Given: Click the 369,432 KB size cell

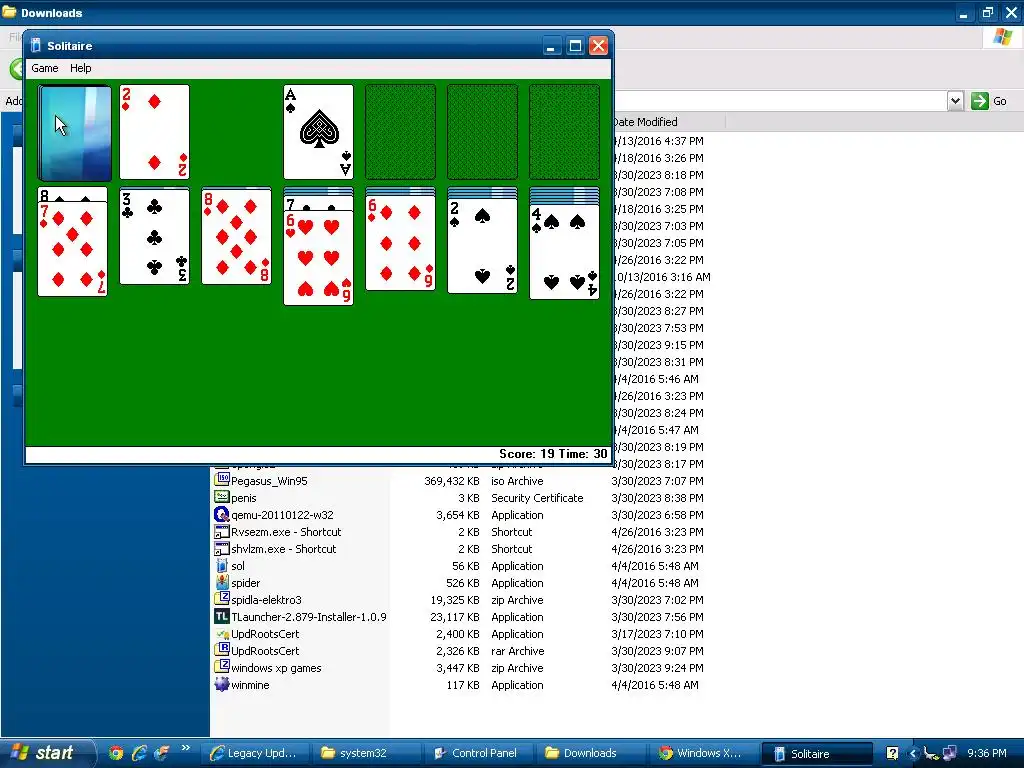Looking at the screenshot, I should coord(451,481).
